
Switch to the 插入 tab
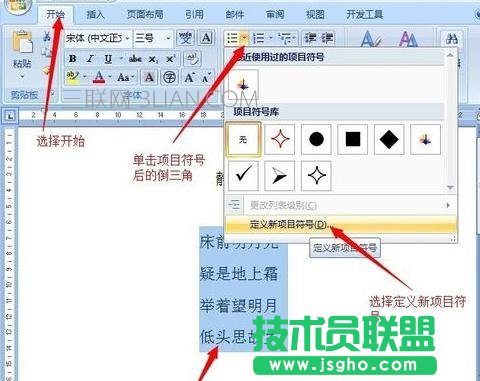(95, 14)
